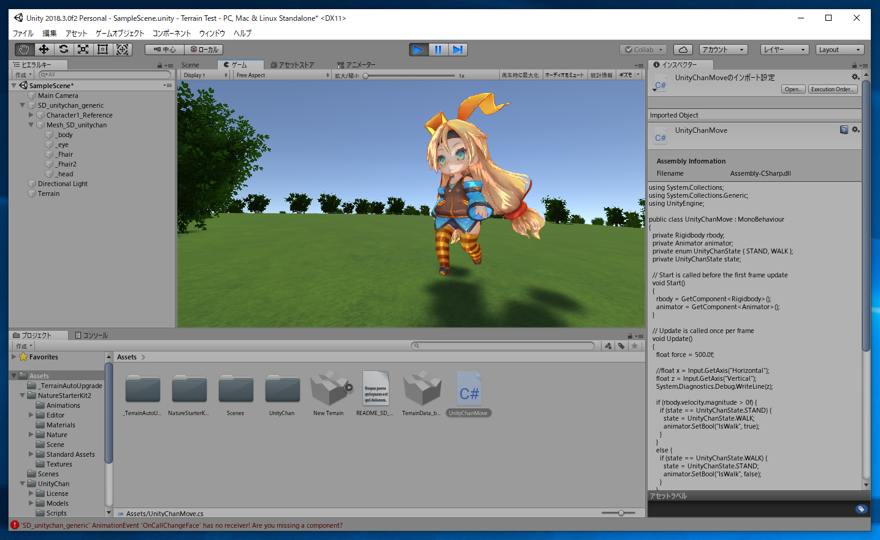This screenshot has width=880, height=540.
Task: Pause the game with Pause button
Action: [x=438, y=49]
